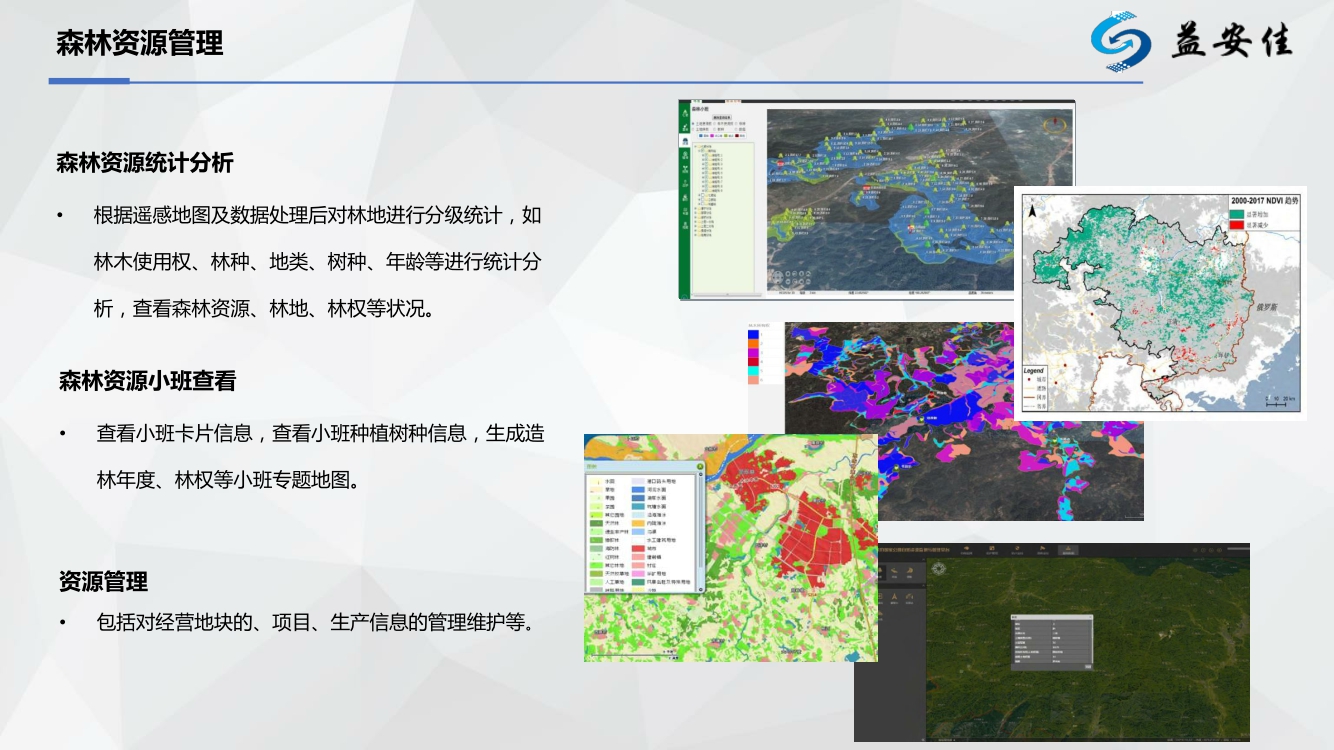Collapse the land-use legend panel with the green round button
The image size is (1334, 750).
(700, 466)
